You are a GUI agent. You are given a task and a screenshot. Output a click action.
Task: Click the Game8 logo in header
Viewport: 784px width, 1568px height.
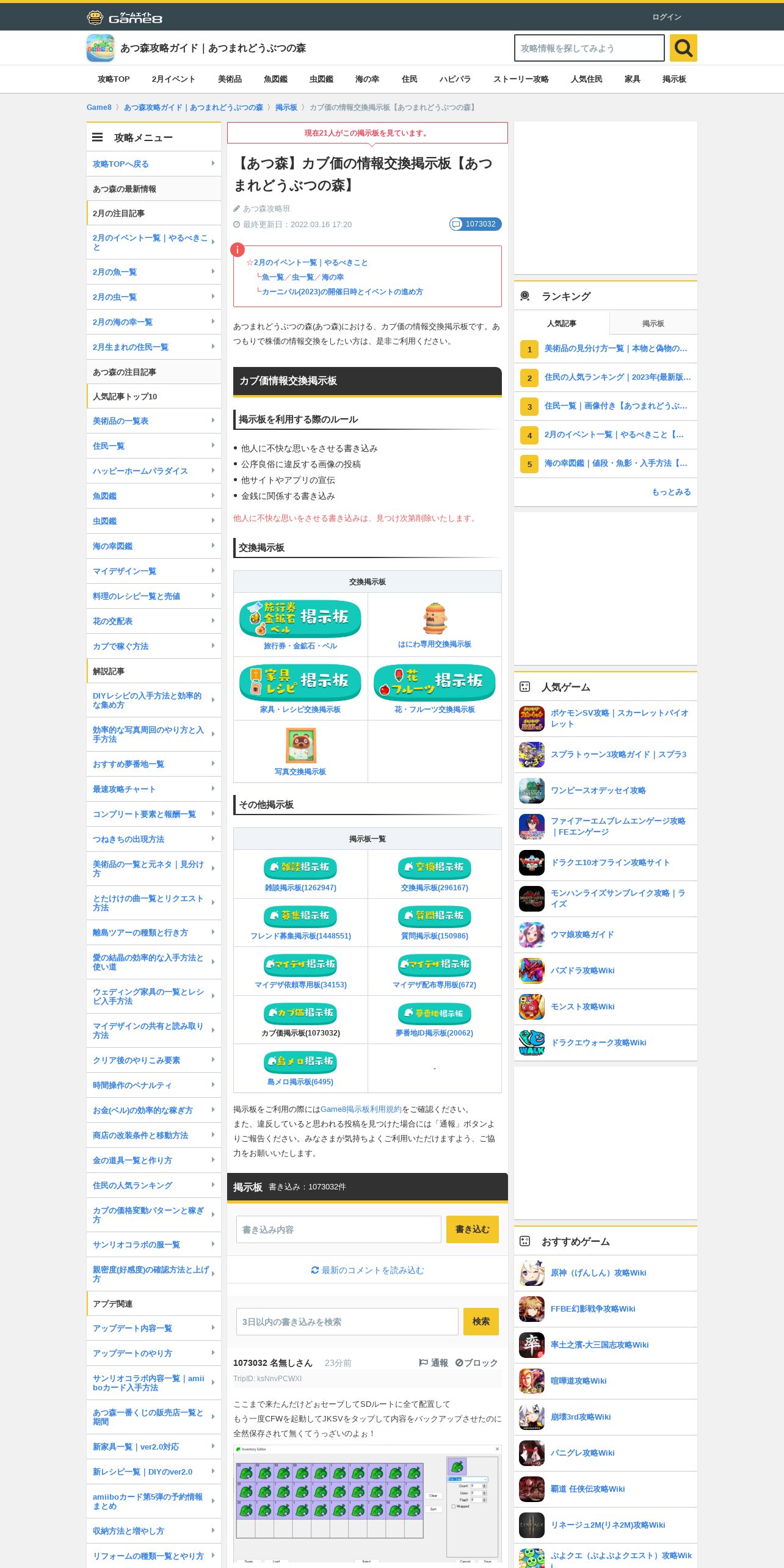pos(125,17)
